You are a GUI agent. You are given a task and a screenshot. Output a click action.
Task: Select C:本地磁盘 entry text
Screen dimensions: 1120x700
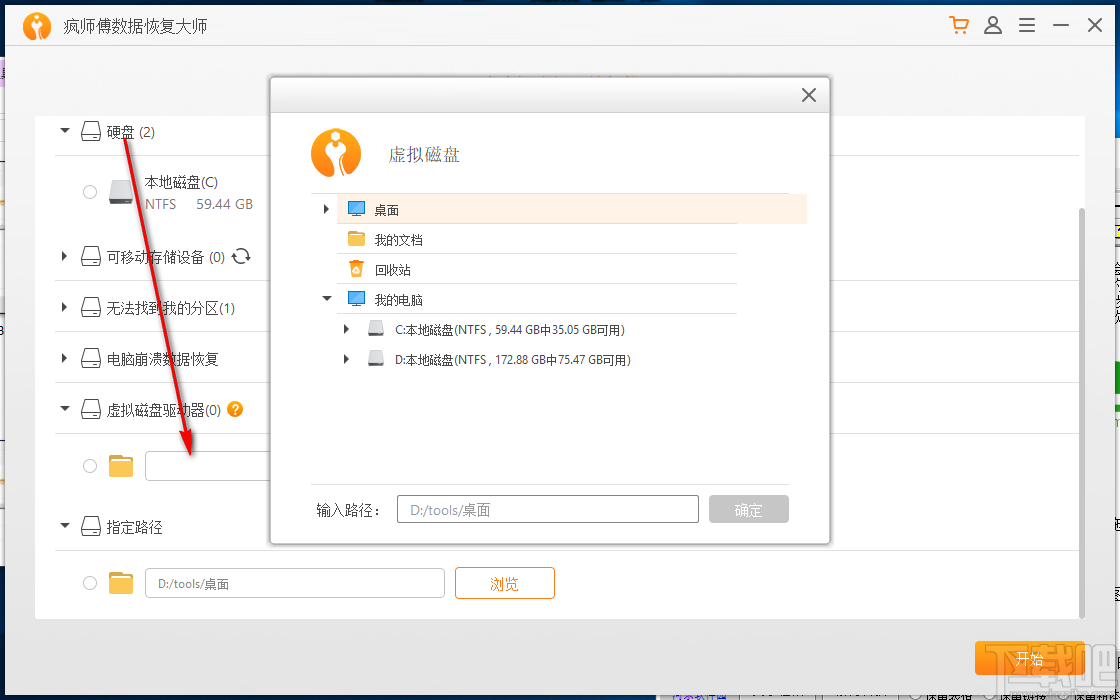pyautogui.click(x=510, y=329)
